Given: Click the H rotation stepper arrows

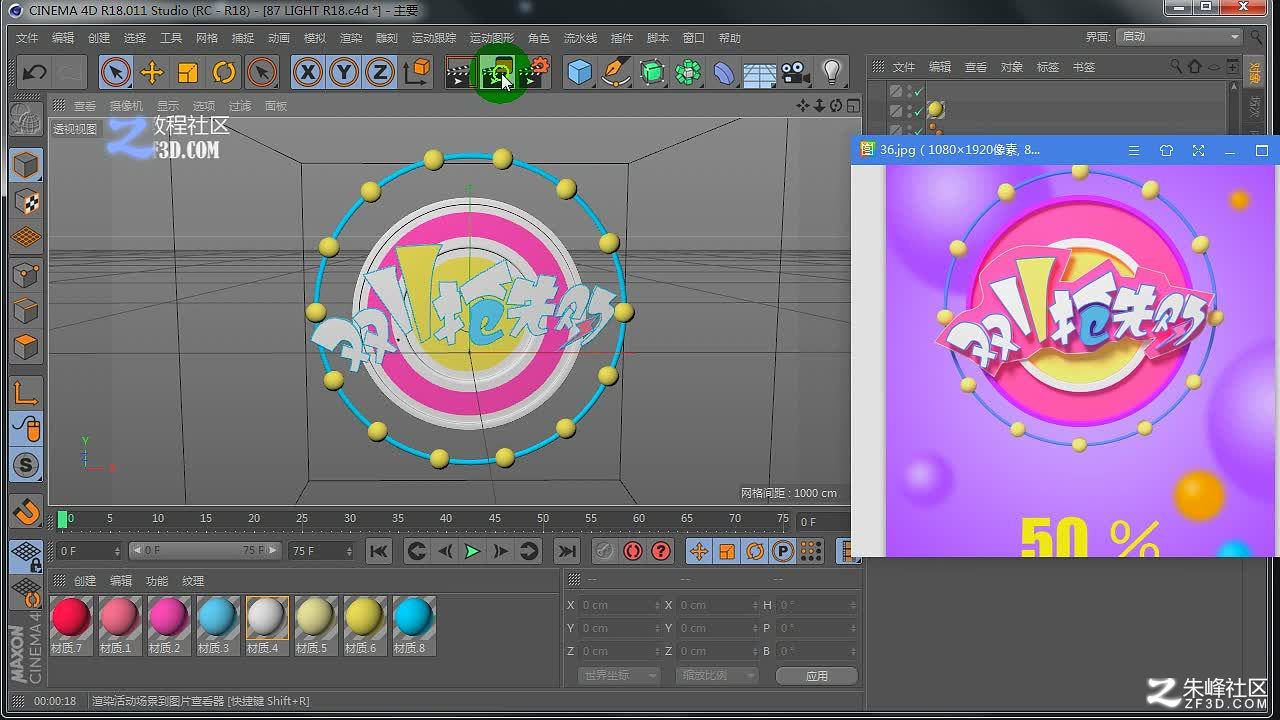Looking at the screenshot, I should coord(853,605).
